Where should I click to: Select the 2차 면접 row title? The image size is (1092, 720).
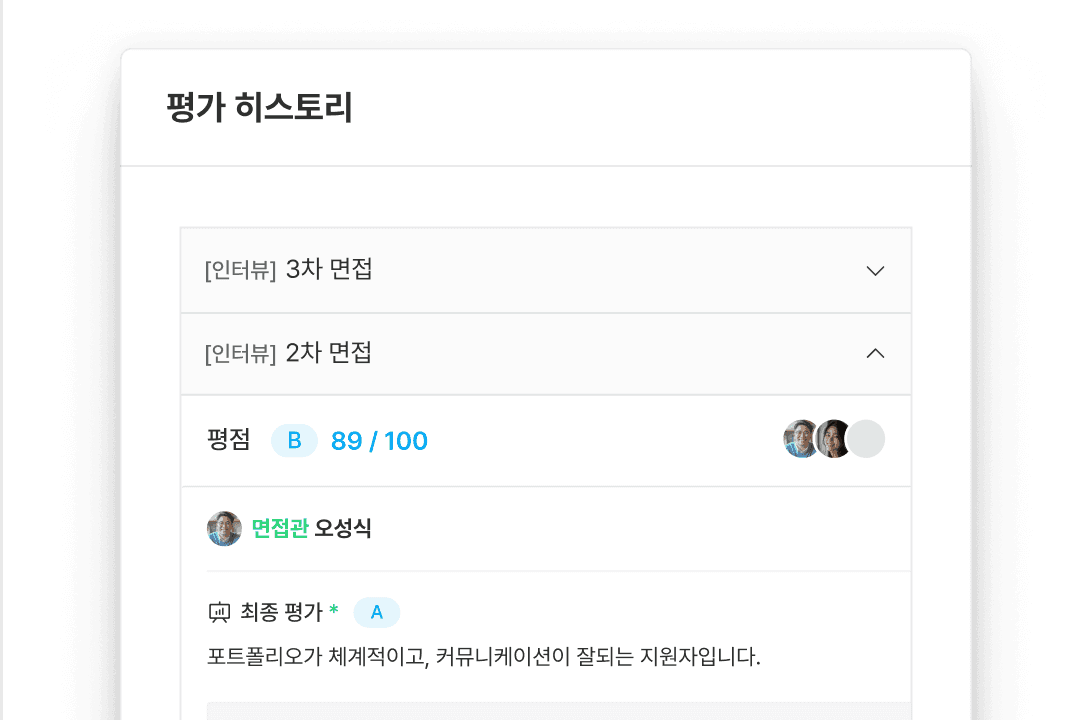pyautogui.click(x=329, y=352)
